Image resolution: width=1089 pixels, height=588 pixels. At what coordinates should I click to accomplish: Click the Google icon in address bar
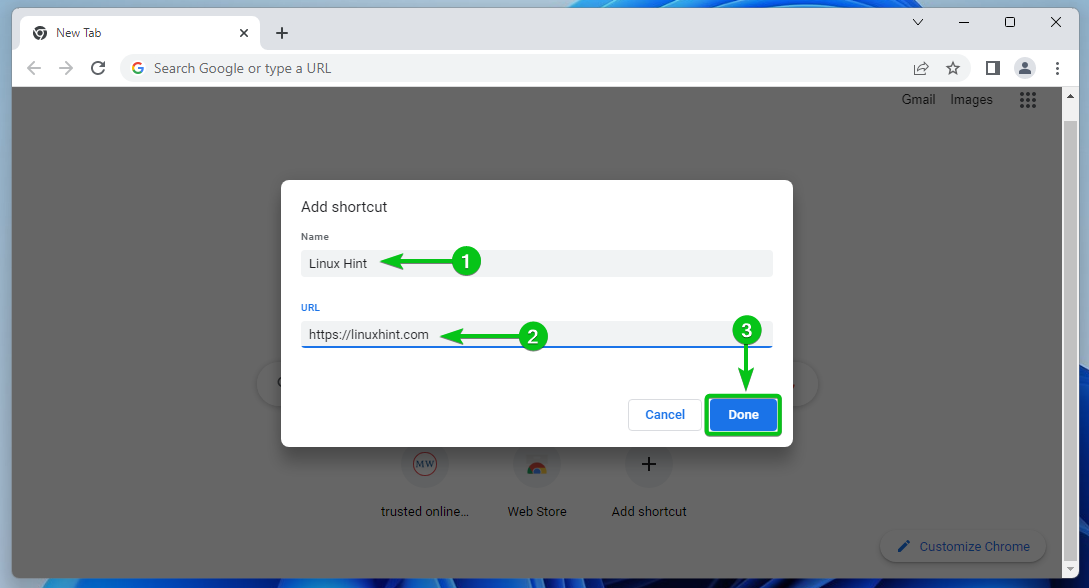[138, 68]
